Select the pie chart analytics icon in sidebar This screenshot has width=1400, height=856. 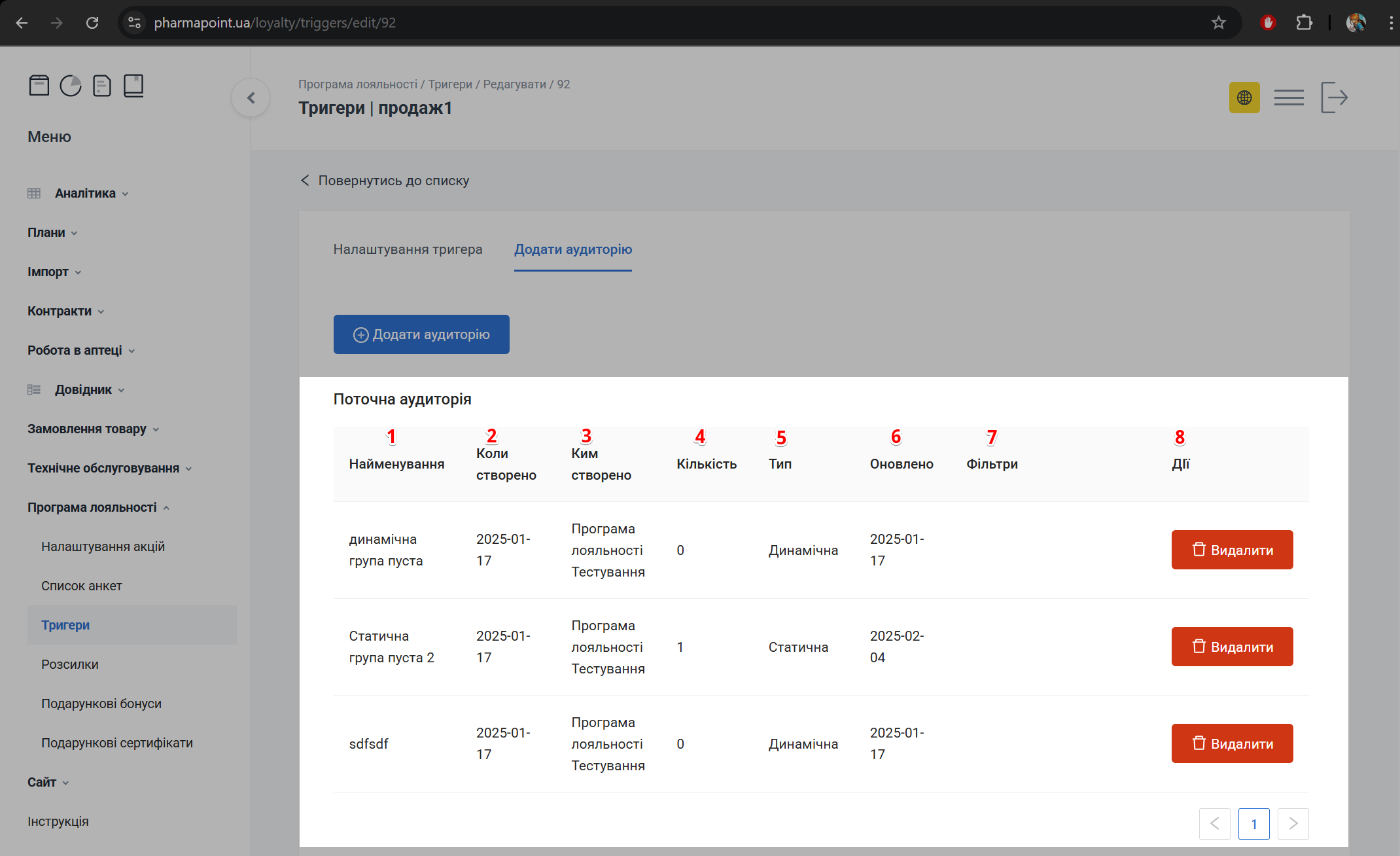click(71, 85)
